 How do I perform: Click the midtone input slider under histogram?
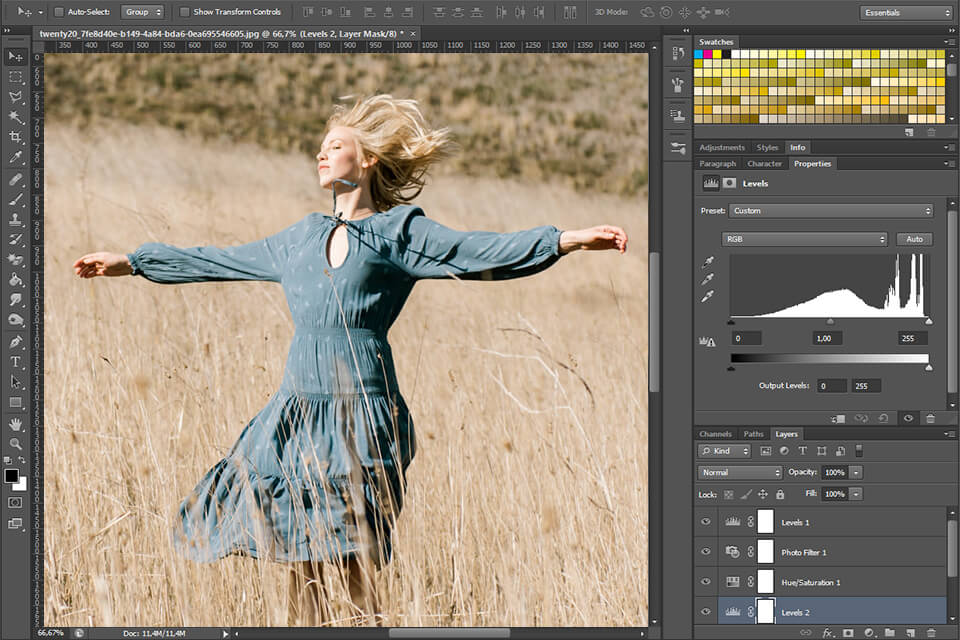click(x=829, y=321)
